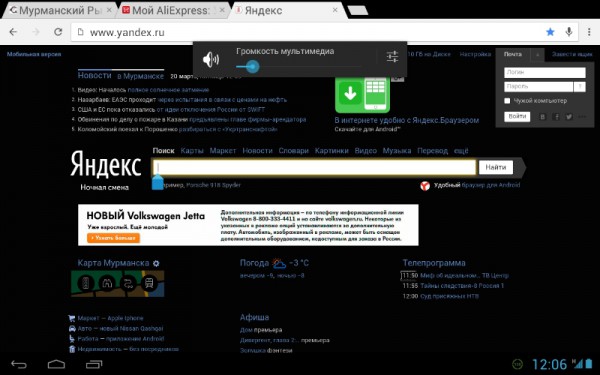Tap the blue bookmark star
This screenshot has height=375, width=600.
[x=550, y=32]
